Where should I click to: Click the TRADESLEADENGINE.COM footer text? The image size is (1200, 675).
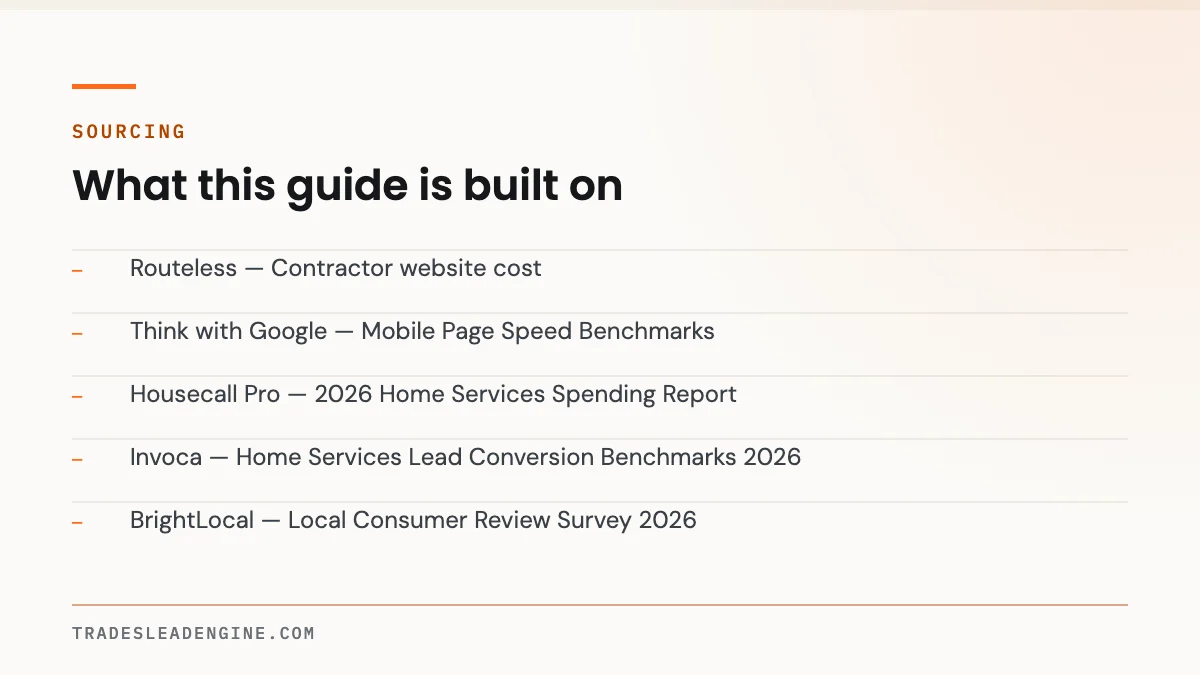(193, 633)
